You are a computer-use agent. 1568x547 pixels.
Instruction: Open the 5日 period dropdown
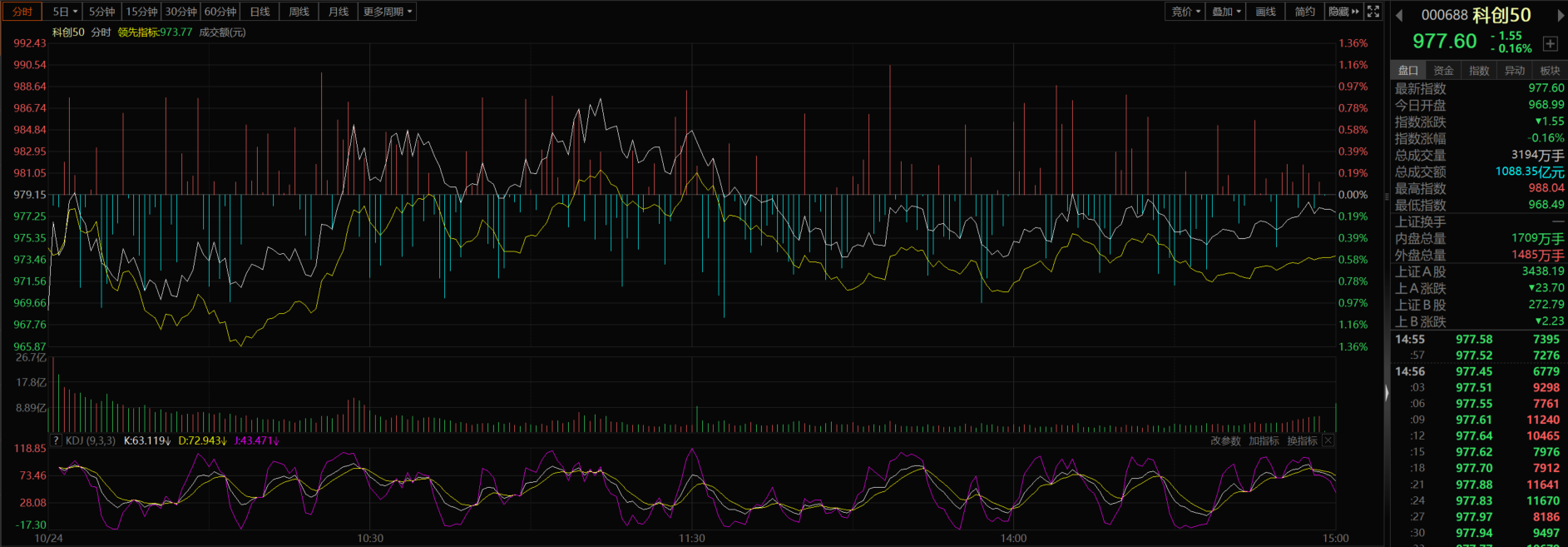coord(64,12)
